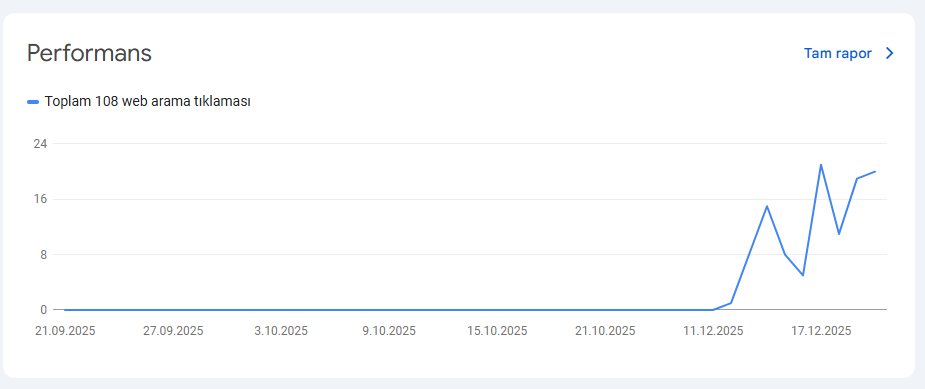925x389 pixels.
Task: Click the 8 label on the vertical axis
Action: tap(43, 254)
